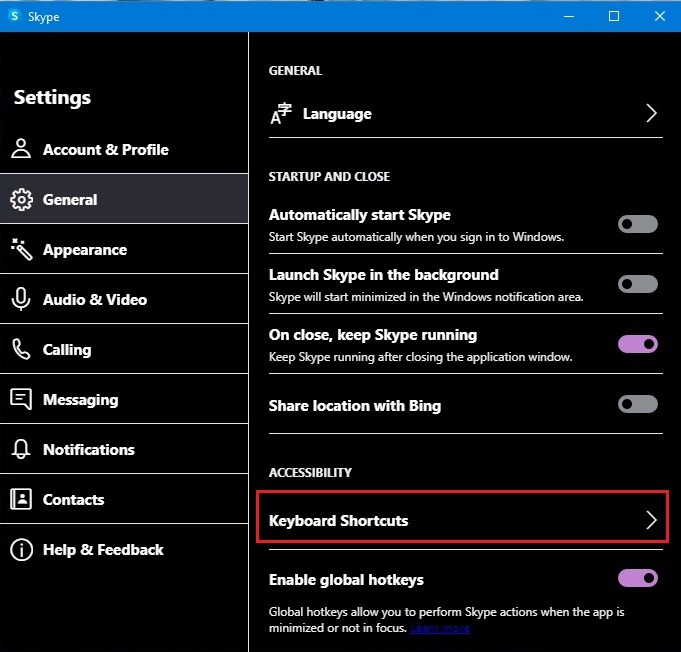
Task: Minimize the Skype window
Action: (x=569, y=17)
